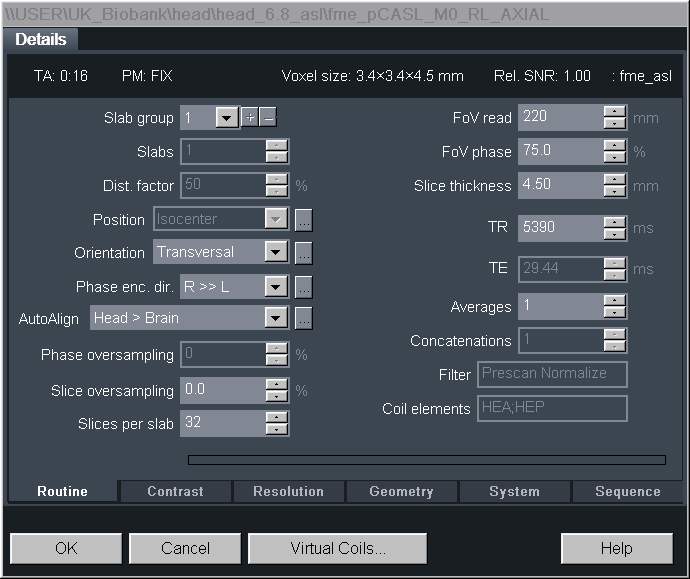This screenshot has height=579, width=690.
Task: Switch to the Contrast tab
Action: point(175,491)
